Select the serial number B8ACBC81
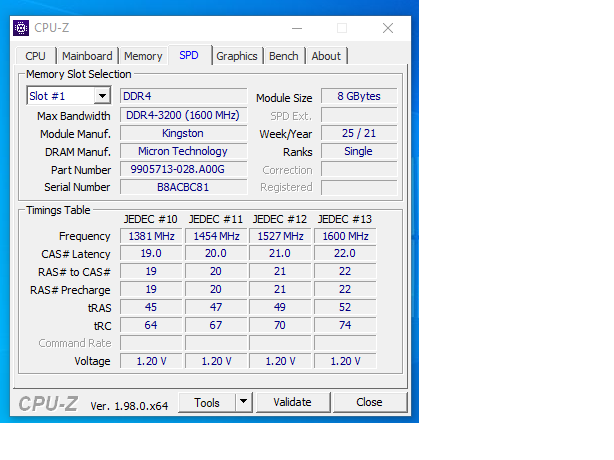The image size is (614, 460). click(x=183, y=187)
